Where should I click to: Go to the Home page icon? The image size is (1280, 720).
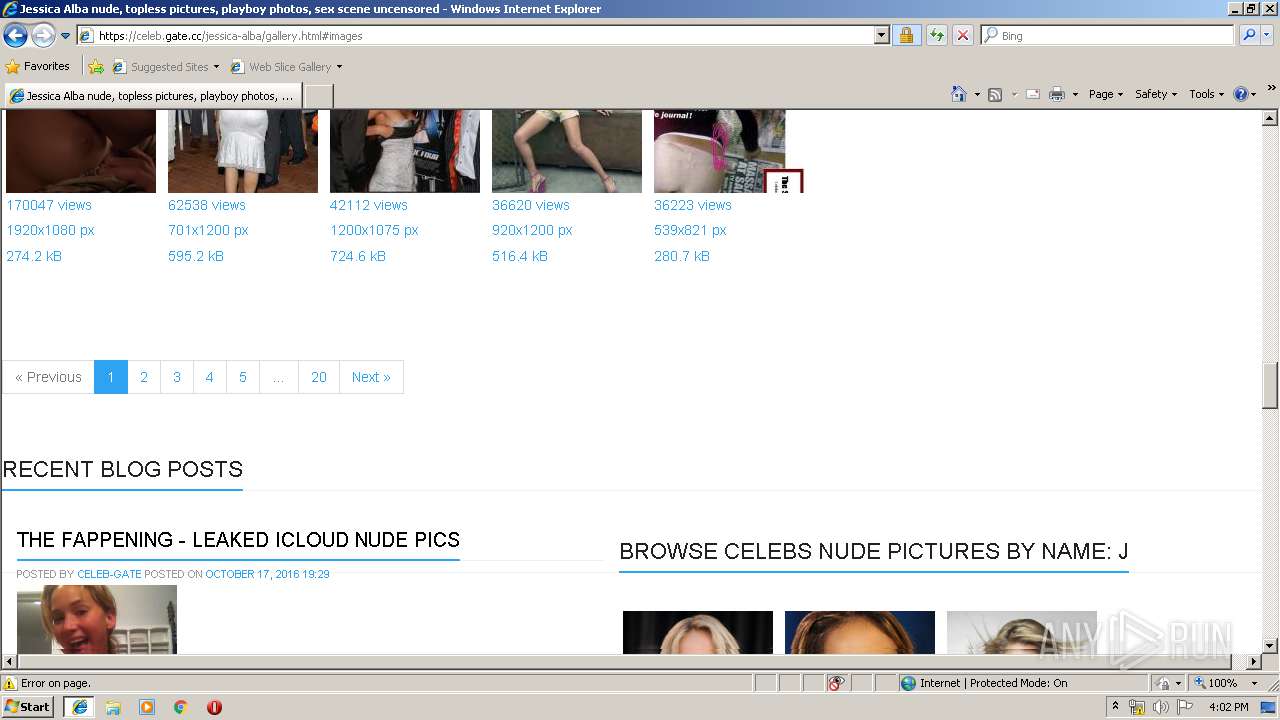click(x=958, y=94)
